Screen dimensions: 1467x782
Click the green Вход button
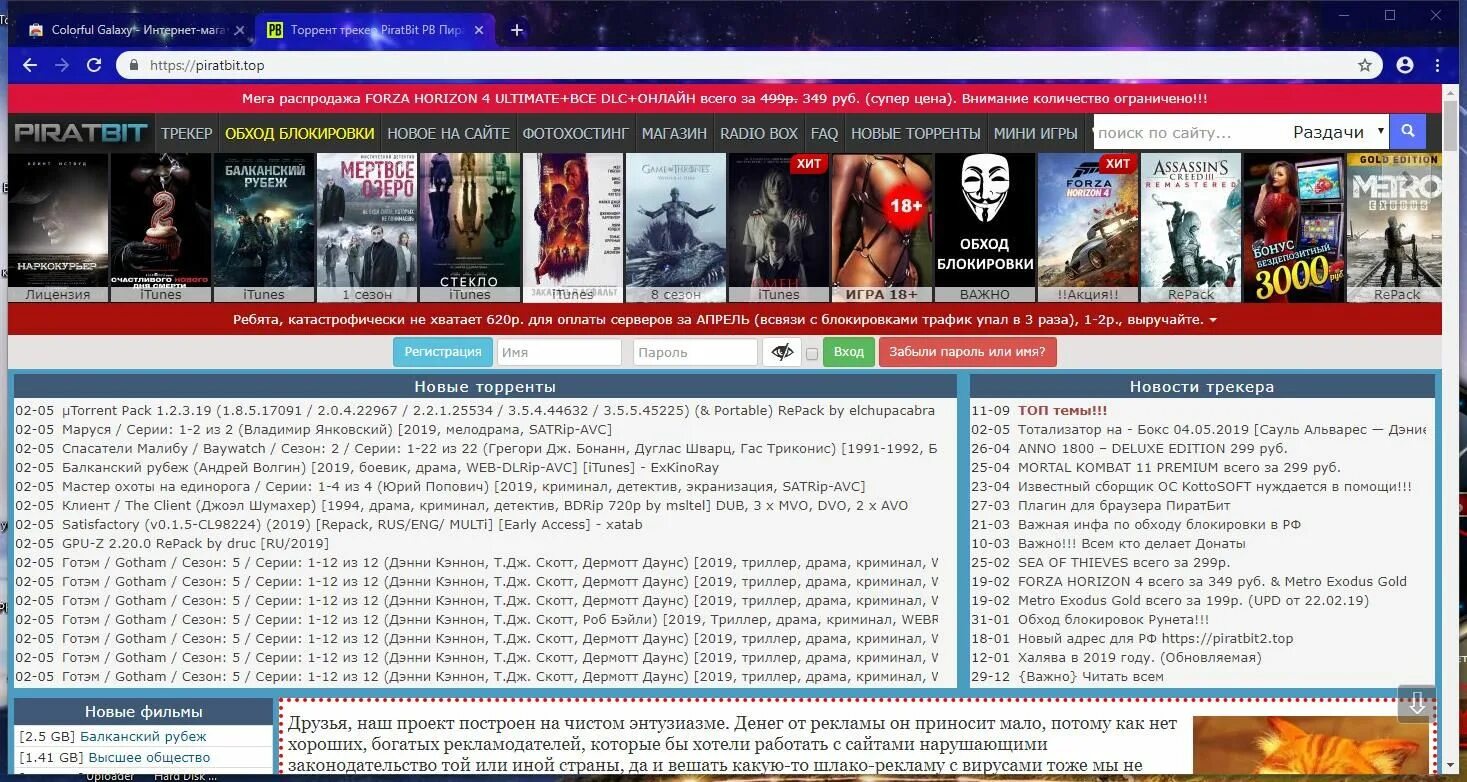pyautogui.click(x=849, y=352)
